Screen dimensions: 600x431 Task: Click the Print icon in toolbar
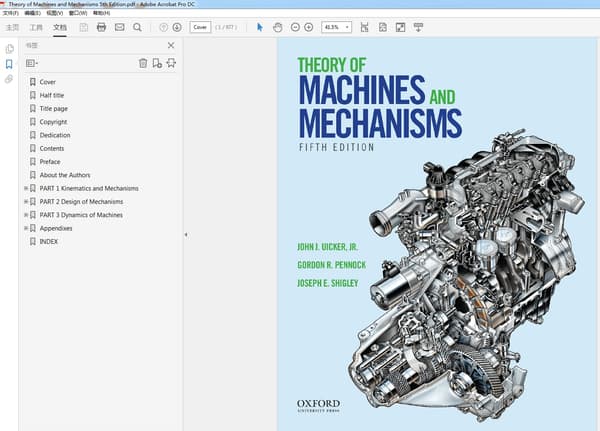tap(101, 27)
